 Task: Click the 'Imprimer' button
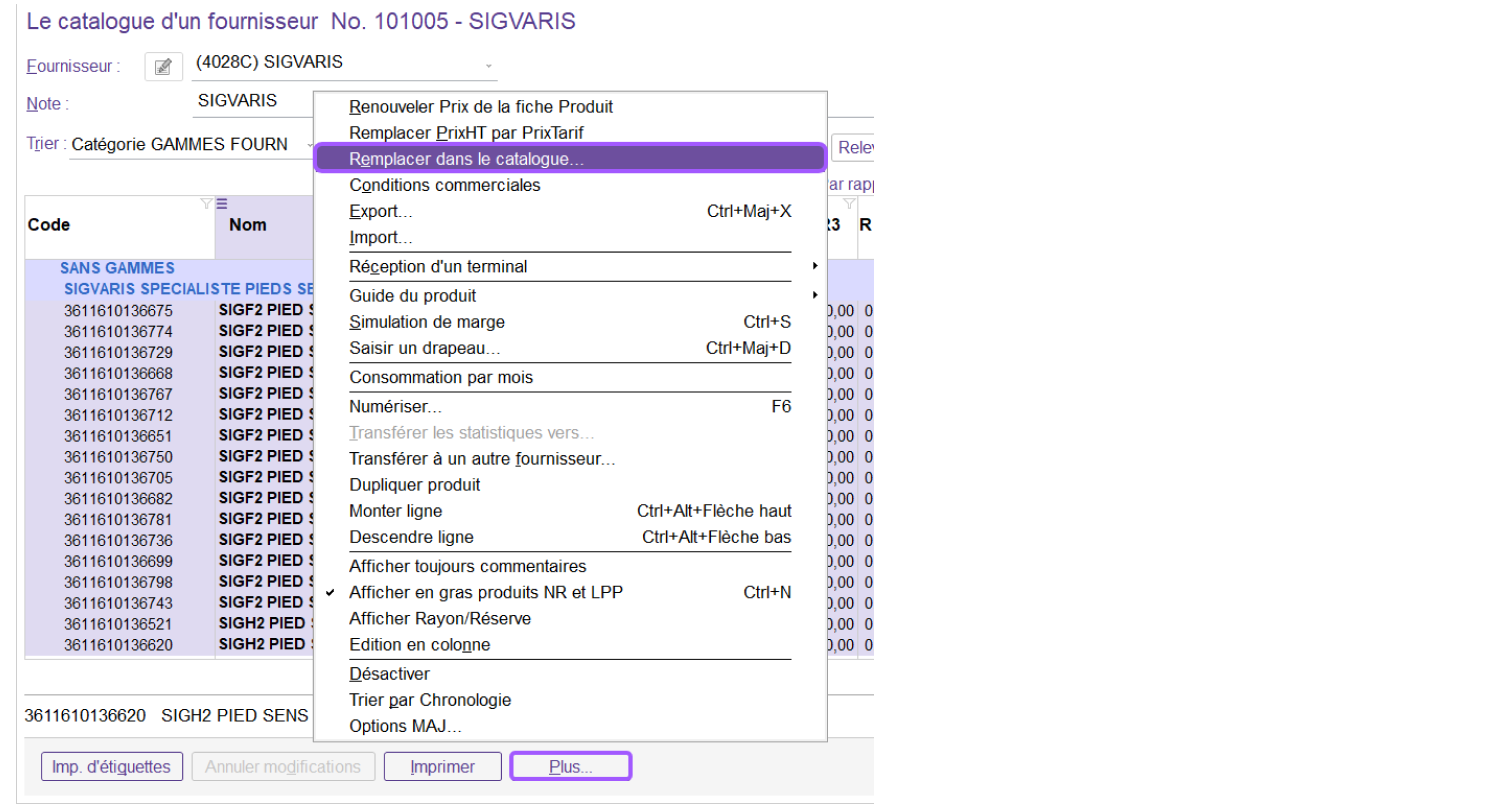click(x=442, y=767)
